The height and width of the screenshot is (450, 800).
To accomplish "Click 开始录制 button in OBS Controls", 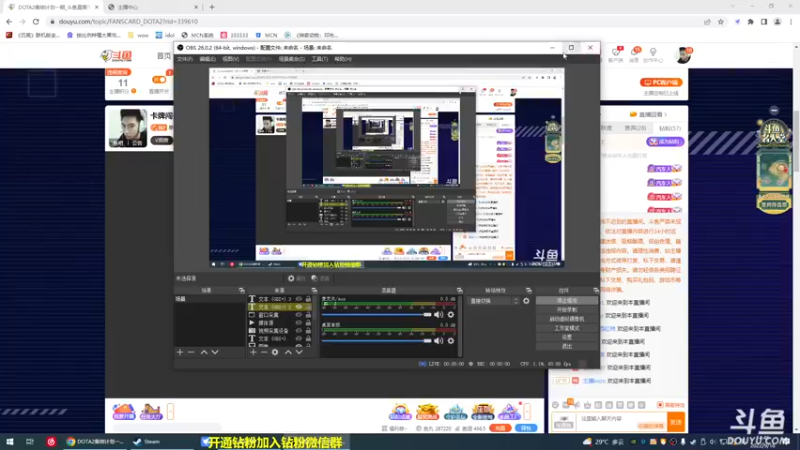I will [567, 310].
